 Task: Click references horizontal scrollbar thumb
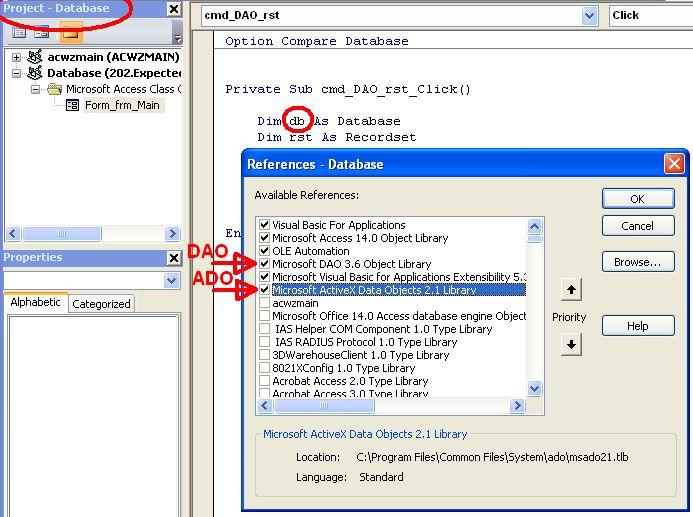[324, 406]
